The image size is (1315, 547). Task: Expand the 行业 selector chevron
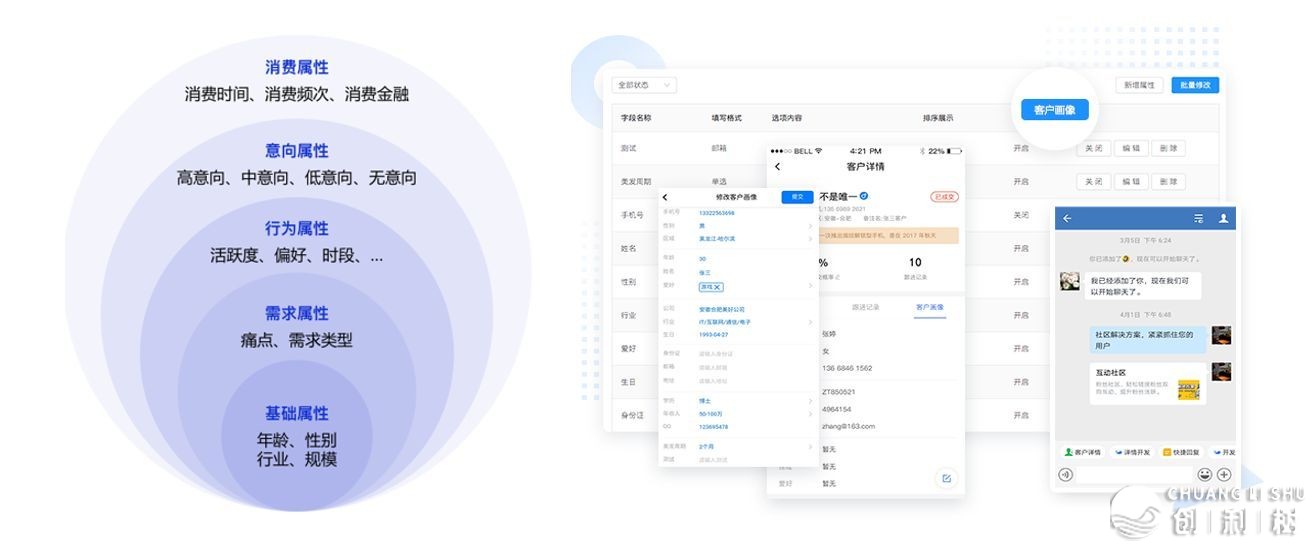[x=810, y=322]
